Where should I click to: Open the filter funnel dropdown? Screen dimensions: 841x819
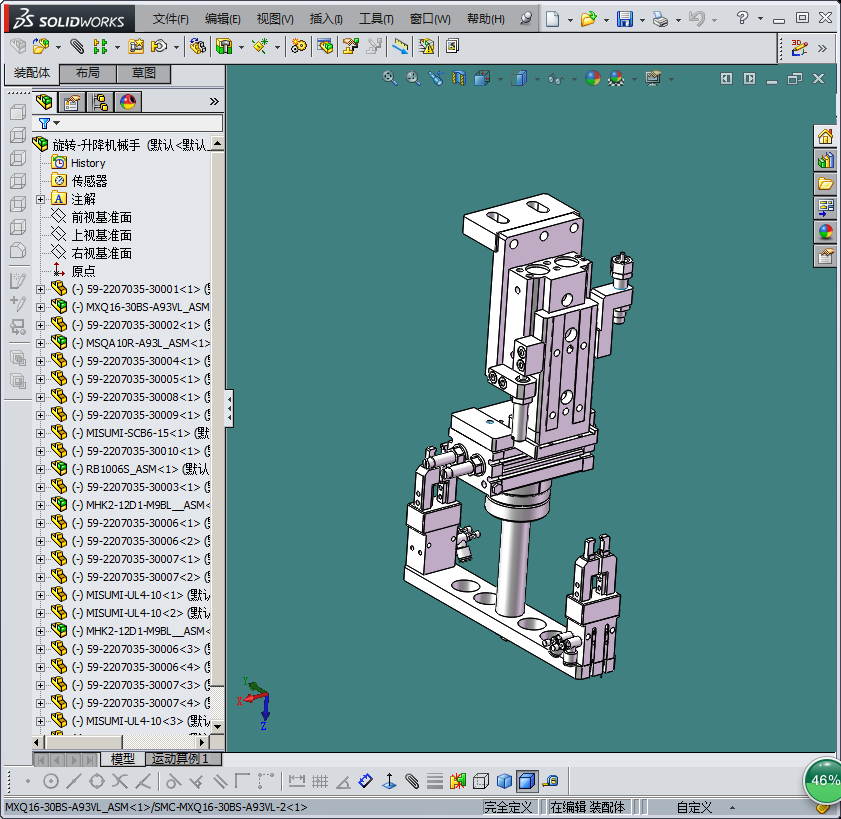48,123
